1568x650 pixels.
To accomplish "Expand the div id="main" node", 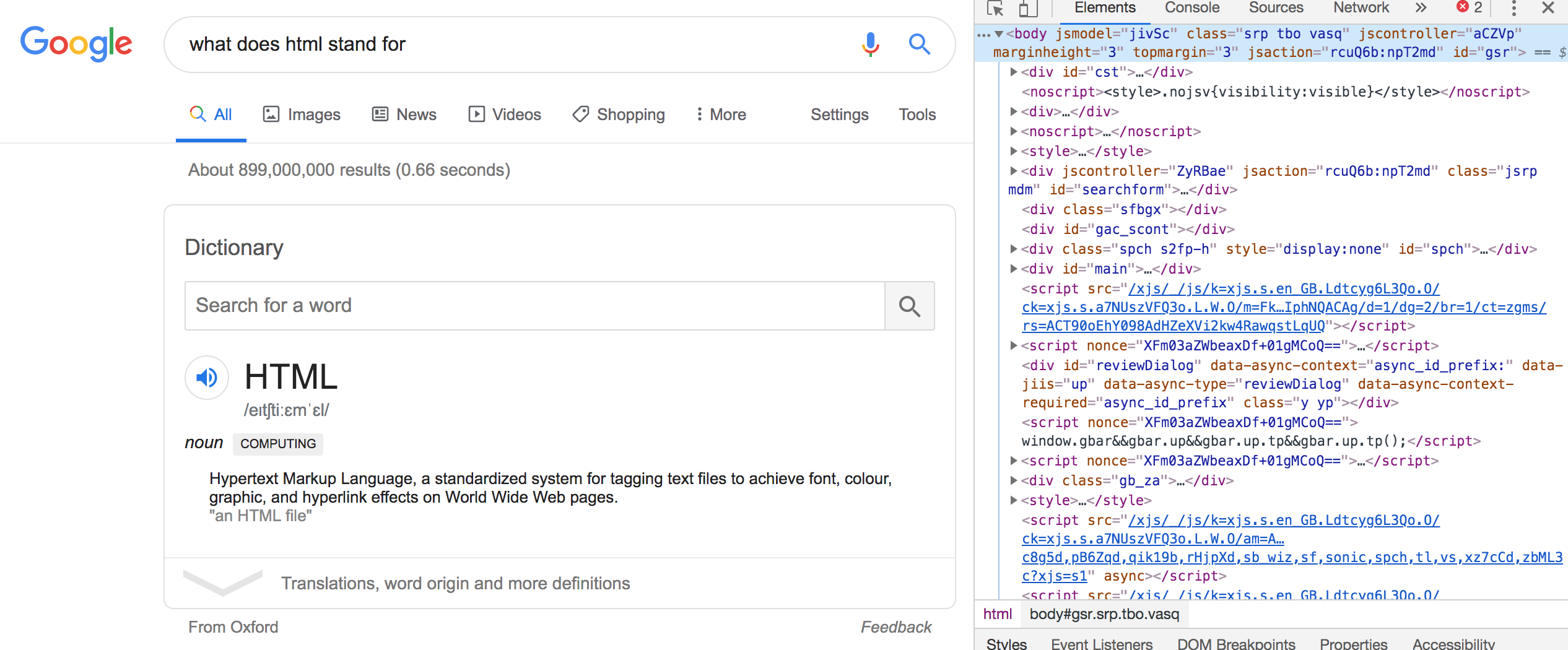I will pos(1014,269).
